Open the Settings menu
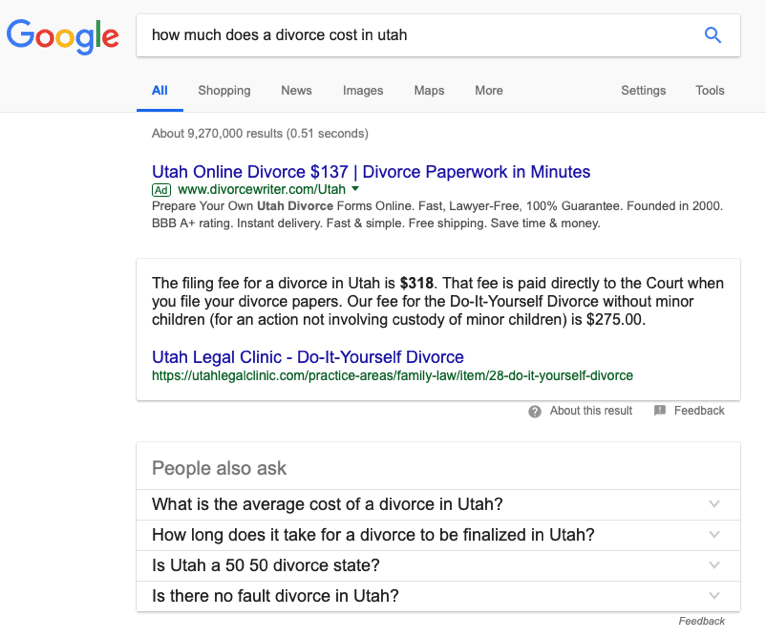Screen dimensions: 766x638 point(643,90)
